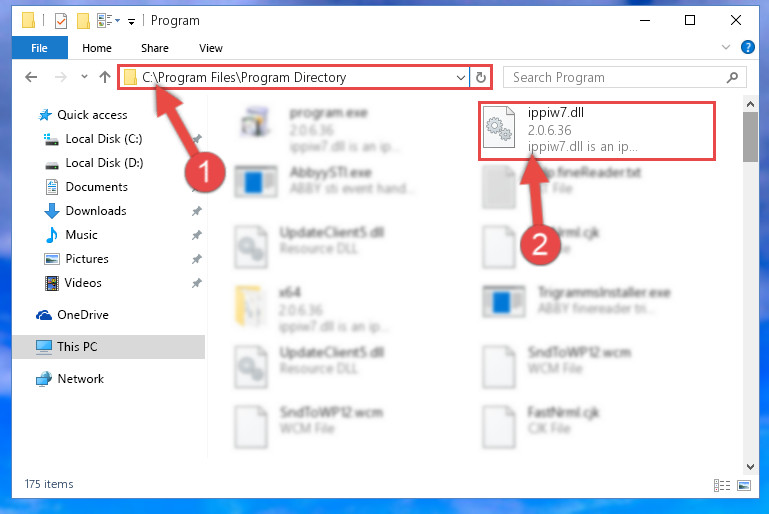Open the recent locations dropdown arrow
This screenshot has height=514, width=769.
coord(84,77)
